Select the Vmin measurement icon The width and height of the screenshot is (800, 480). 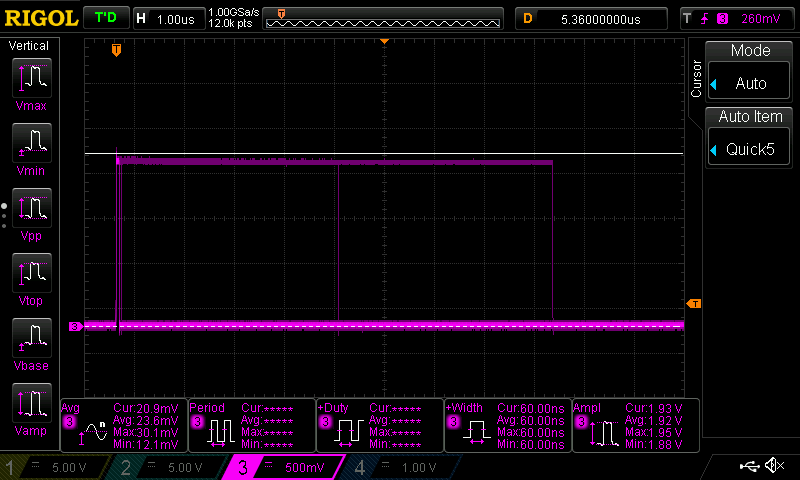click(x=31, y=144)
